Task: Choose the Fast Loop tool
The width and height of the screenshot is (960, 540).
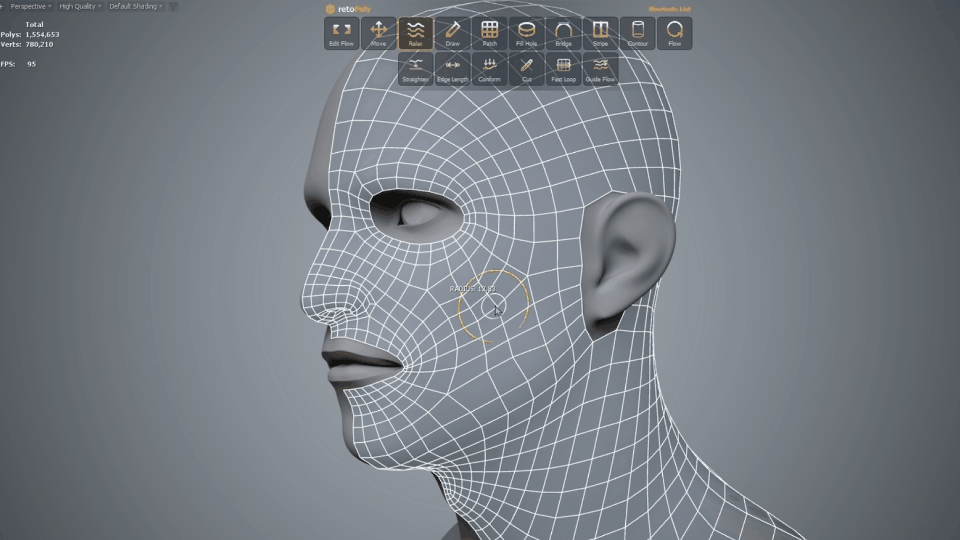Action: pos(563,69)
